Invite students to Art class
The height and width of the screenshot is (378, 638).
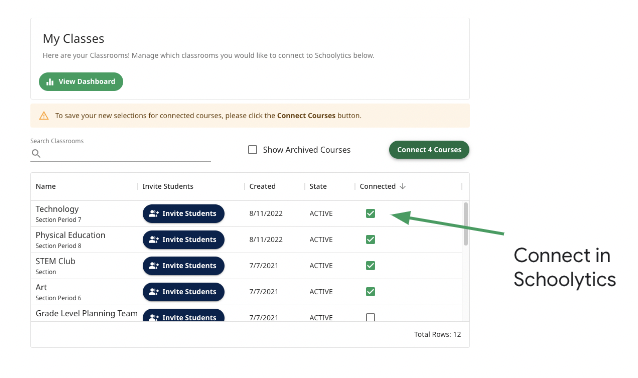coord(184,292)
